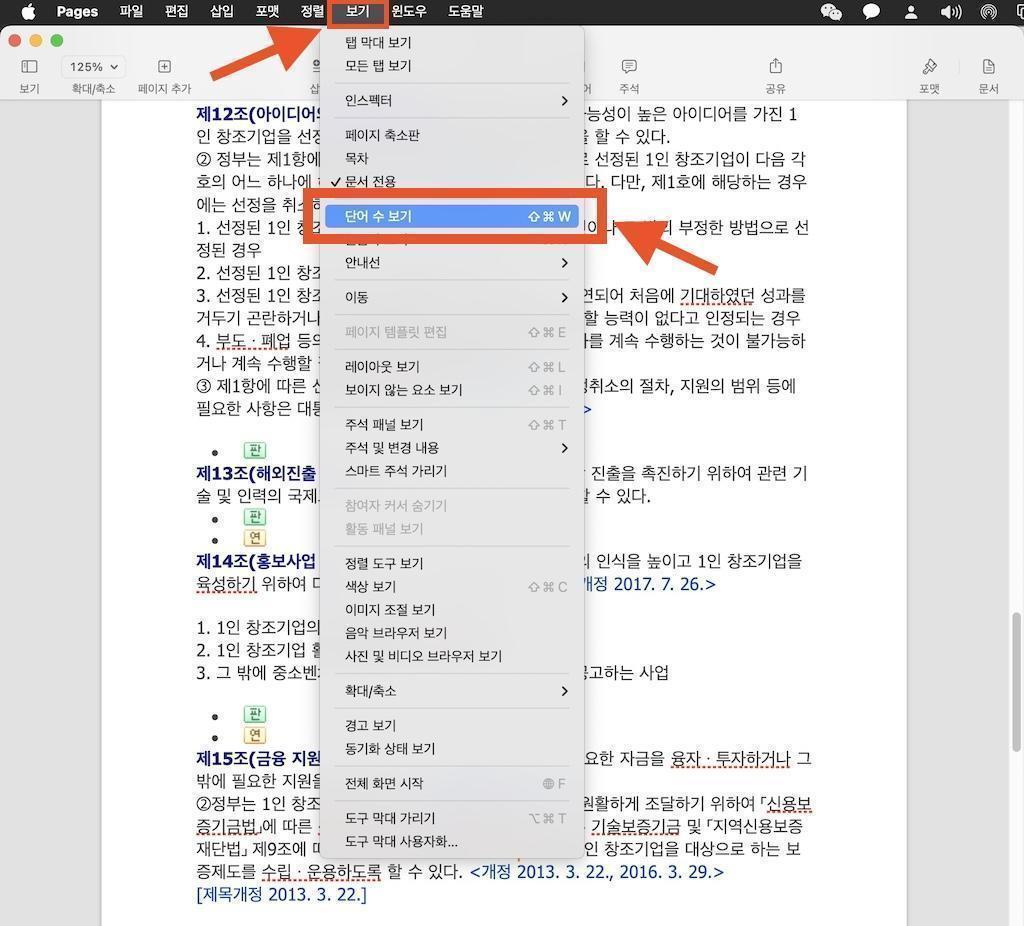This screenshot has height=926, width=1024.
Task: Click the 연 badge above 제15조
Action: [x=255, y=735]
